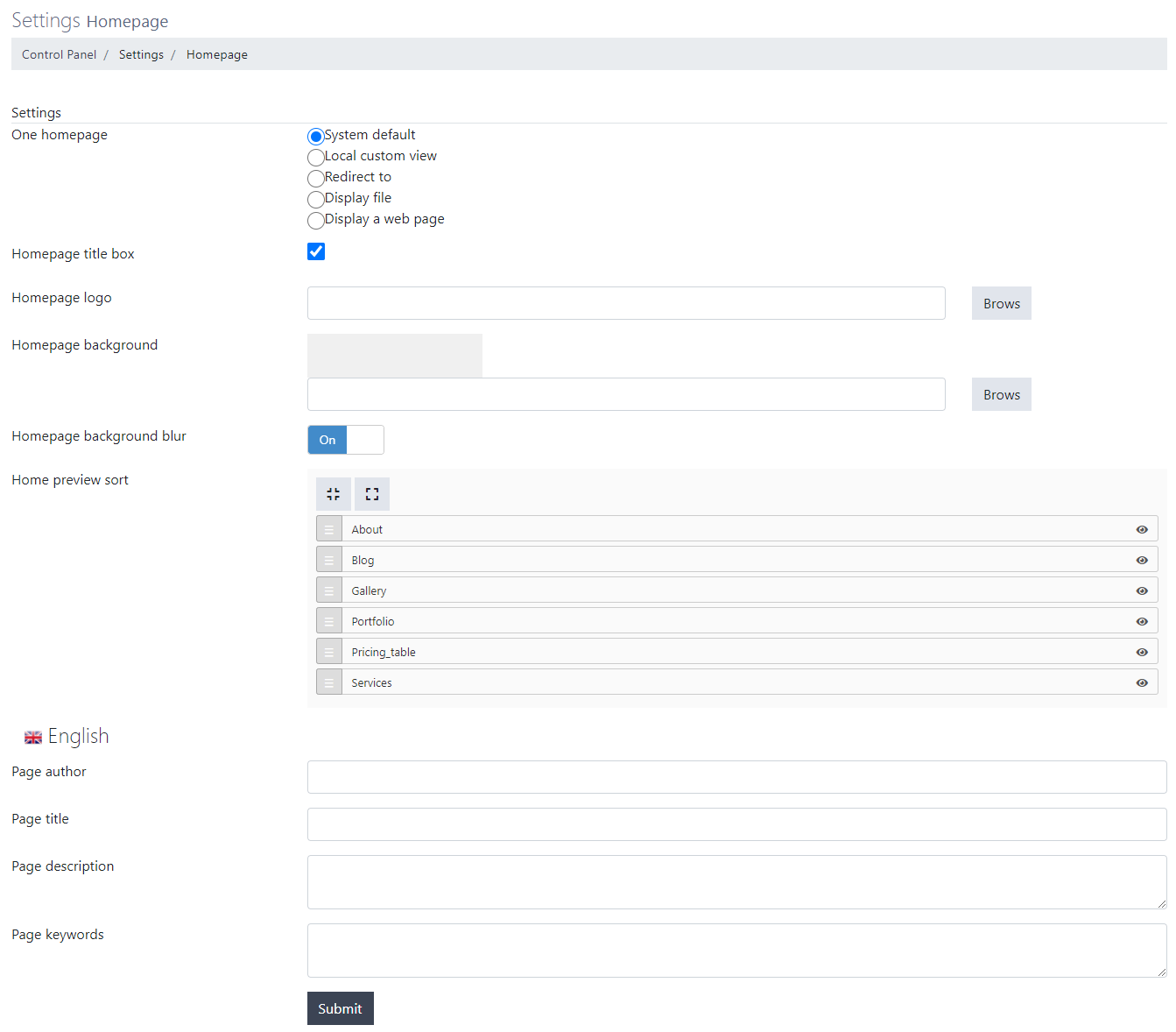The height and width of the screenshot is (1032, 1176).
Task: Open Settings breadcrumb link
Action: click(x=141, y=54)
